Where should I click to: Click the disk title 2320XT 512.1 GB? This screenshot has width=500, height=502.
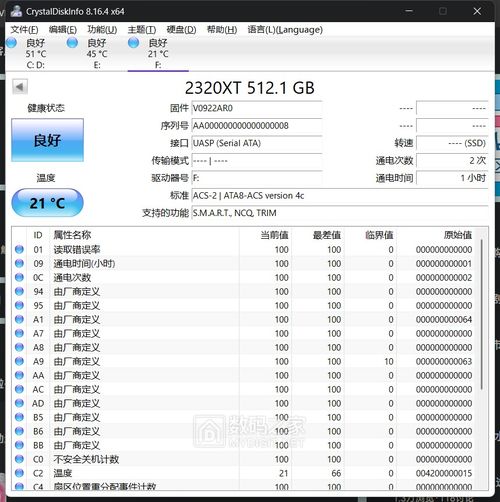[250, 88]
